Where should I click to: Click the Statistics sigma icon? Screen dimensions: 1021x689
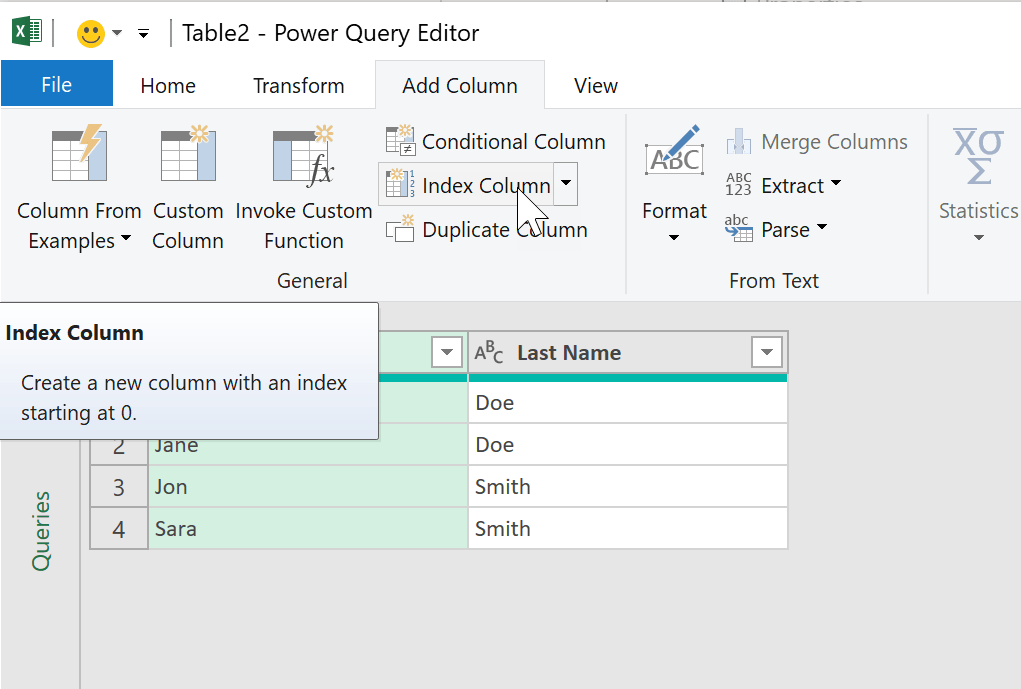(978, 157)
